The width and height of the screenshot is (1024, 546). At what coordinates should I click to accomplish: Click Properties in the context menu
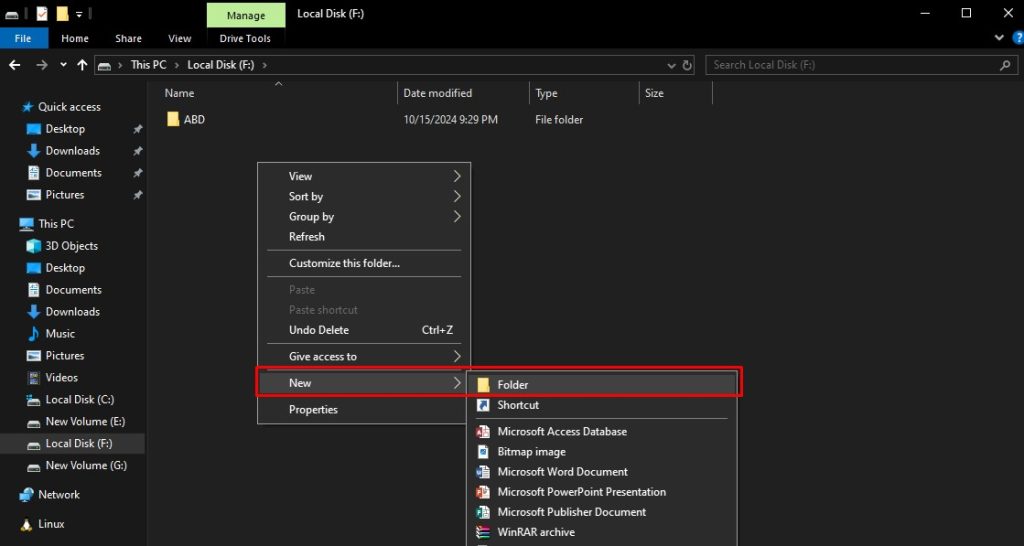[x=313, y=410]
